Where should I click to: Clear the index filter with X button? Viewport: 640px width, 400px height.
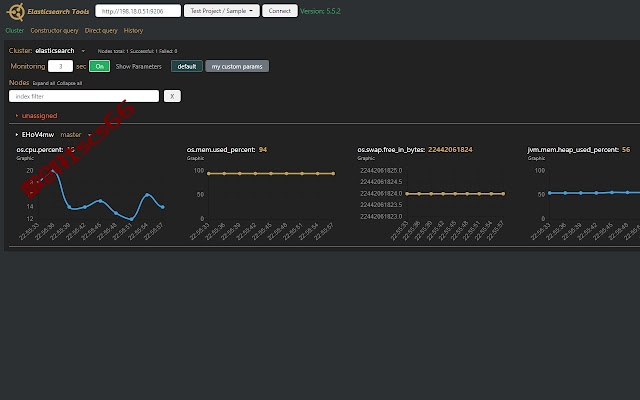tap(172, 96)
